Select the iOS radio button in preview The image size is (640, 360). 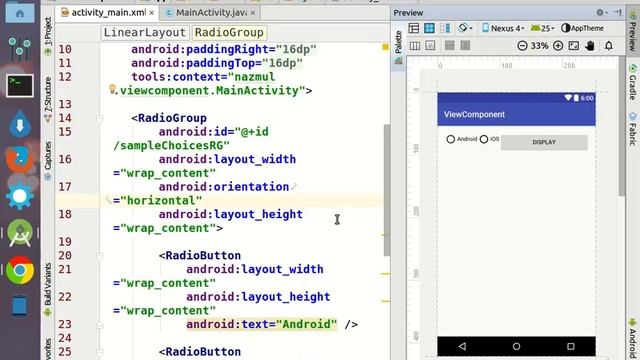[x=489, y=139]
